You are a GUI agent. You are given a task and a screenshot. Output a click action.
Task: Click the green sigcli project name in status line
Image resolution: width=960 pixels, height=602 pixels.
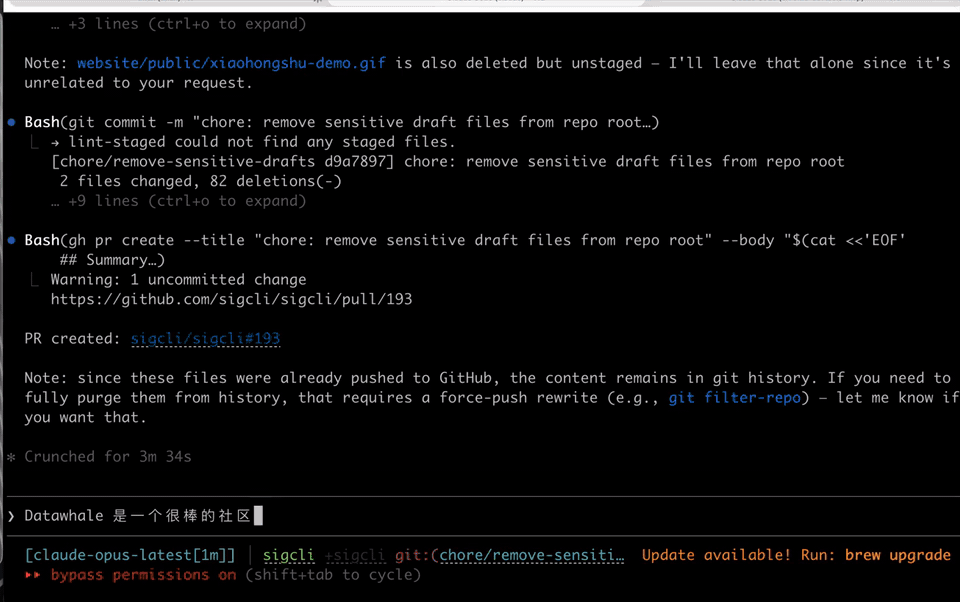[x=288, y=555]
